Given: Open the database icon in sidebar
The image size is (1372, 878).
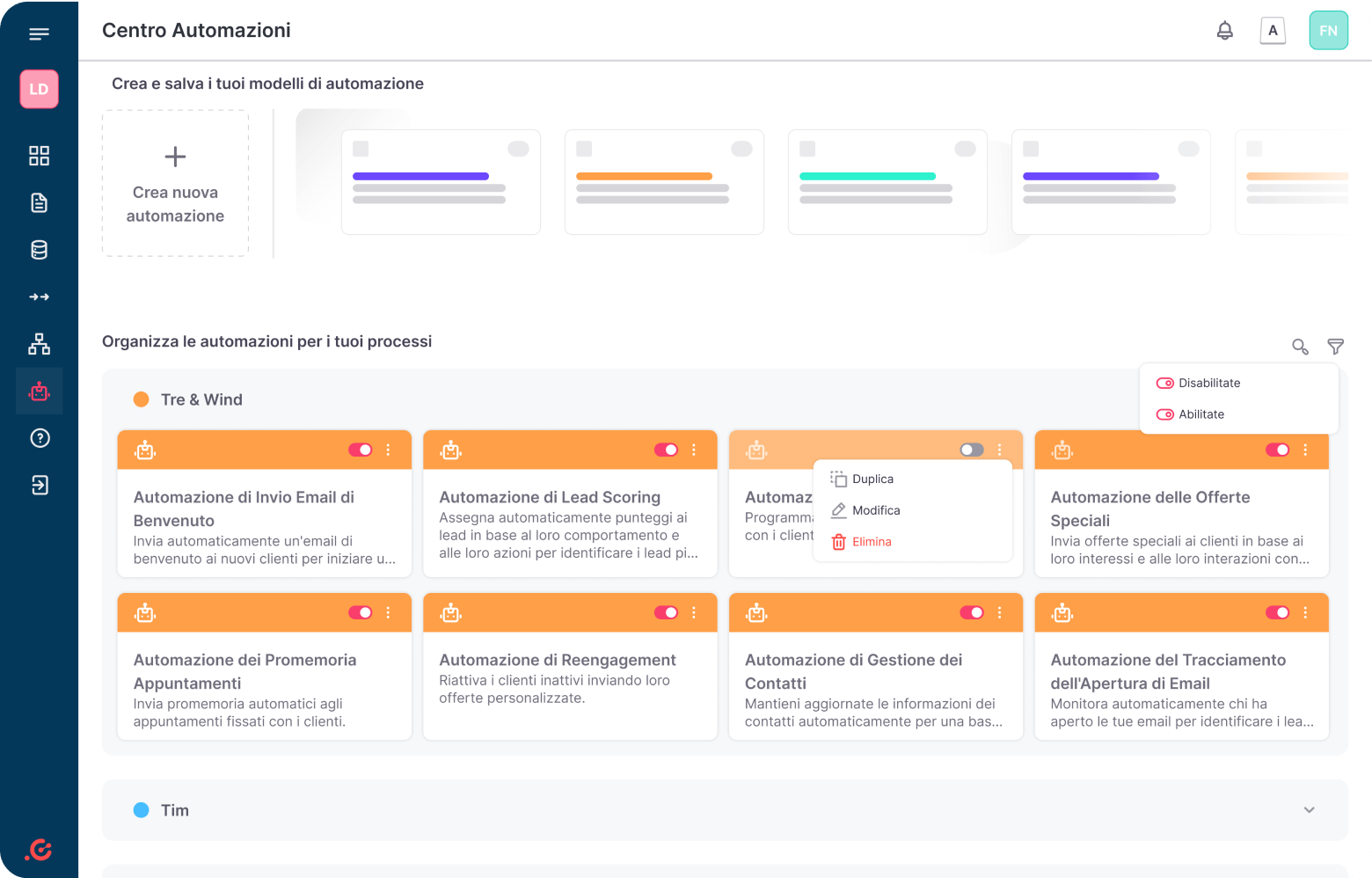Looking at the screenshot, I should pyautogui.click(x=39, y=250).
